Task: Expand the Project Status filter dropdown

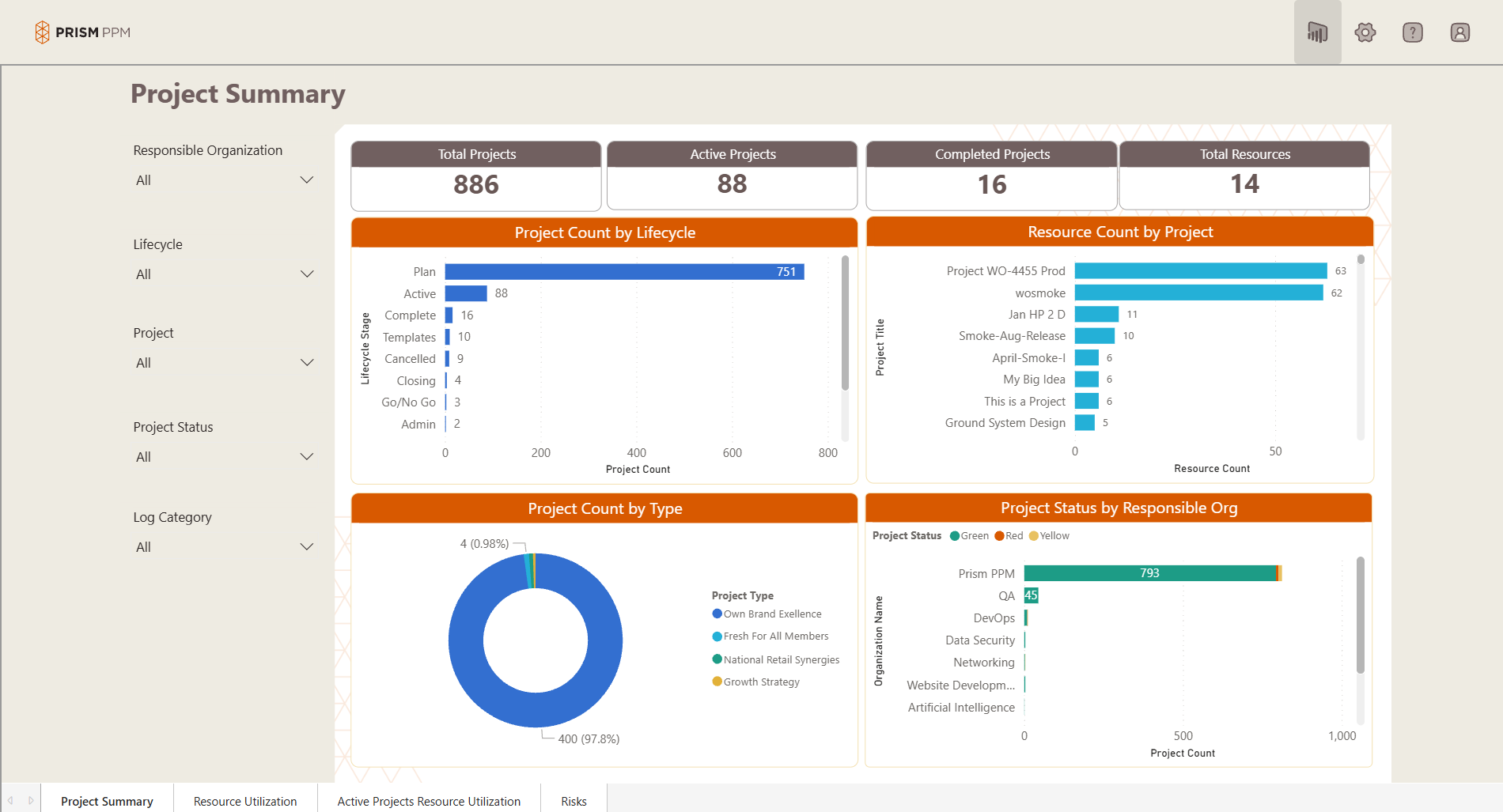Action: point(307,456)
